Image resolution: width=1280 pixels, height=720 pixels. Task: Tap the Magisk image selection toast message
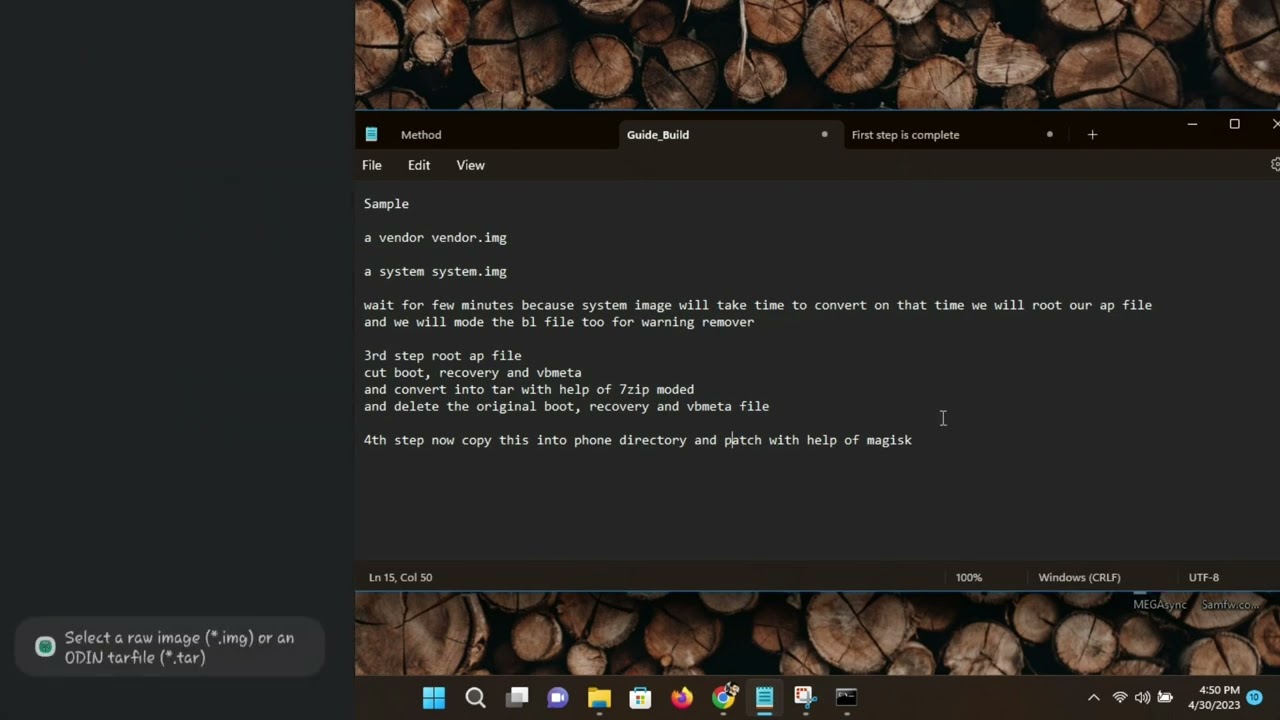pos(170,647)
